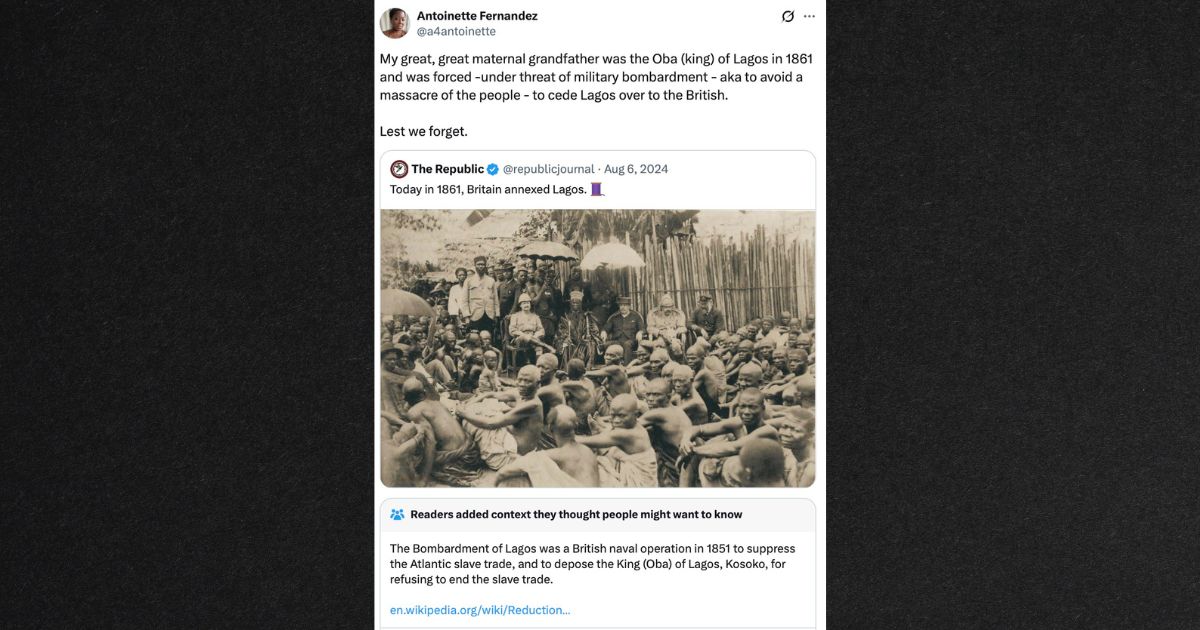Open The Republic account name

[x=447, y=169]
